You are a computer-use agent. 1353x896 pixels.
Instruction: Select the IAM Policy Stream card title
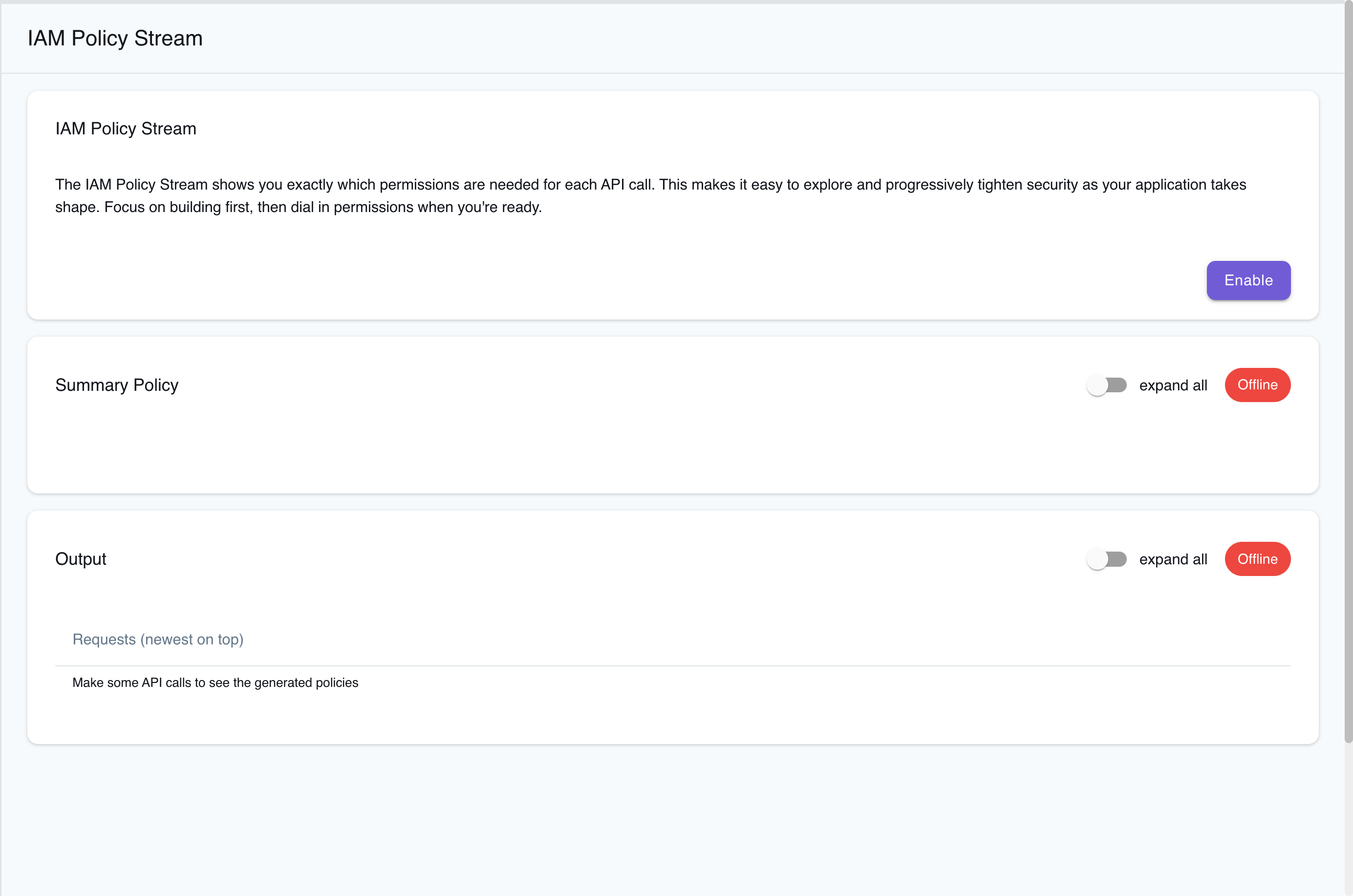pos(126,128)
